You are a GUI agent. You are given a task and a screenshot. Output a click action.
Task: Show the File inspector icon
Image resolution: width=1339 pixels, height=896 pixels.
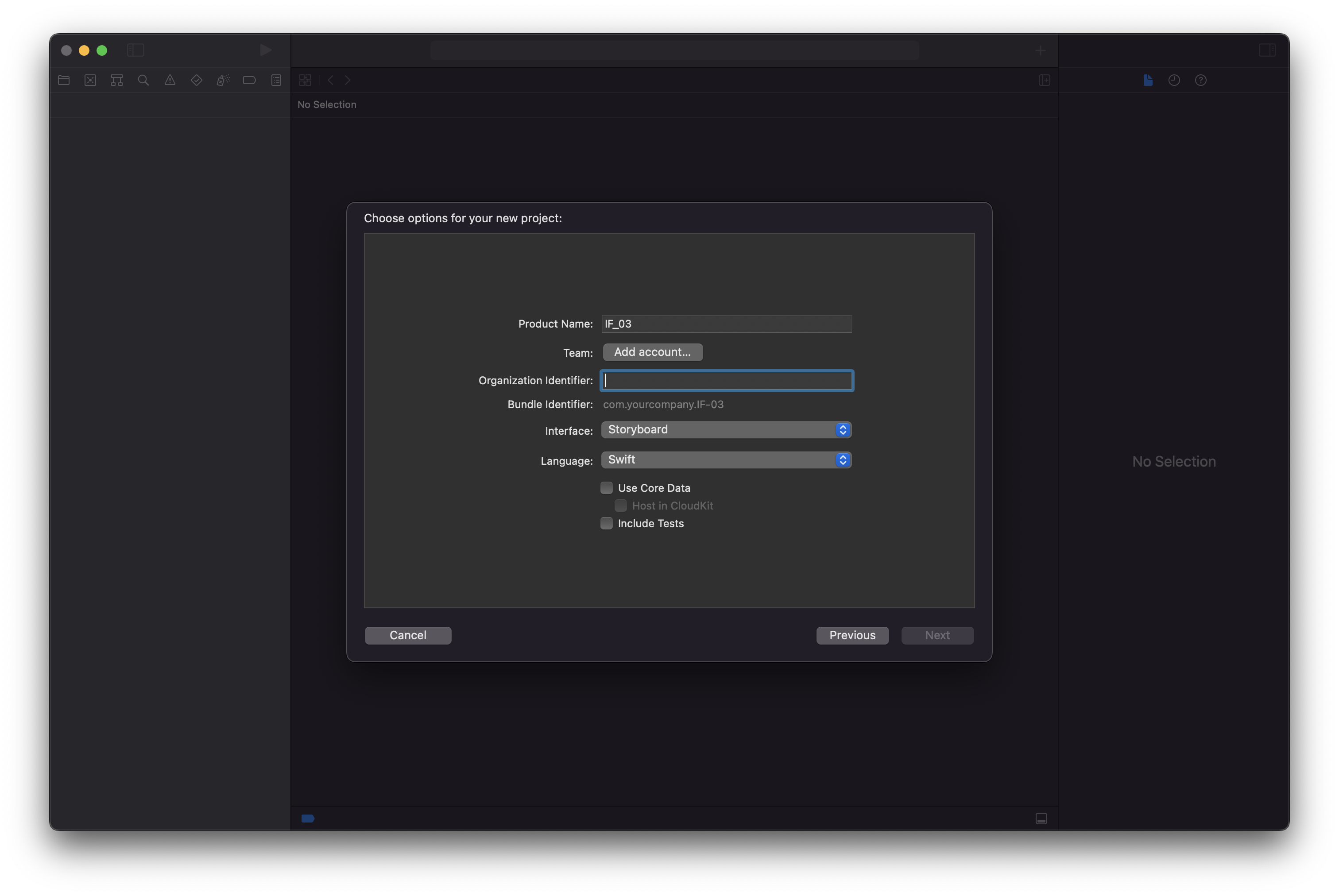click(x=1148, y=80)
